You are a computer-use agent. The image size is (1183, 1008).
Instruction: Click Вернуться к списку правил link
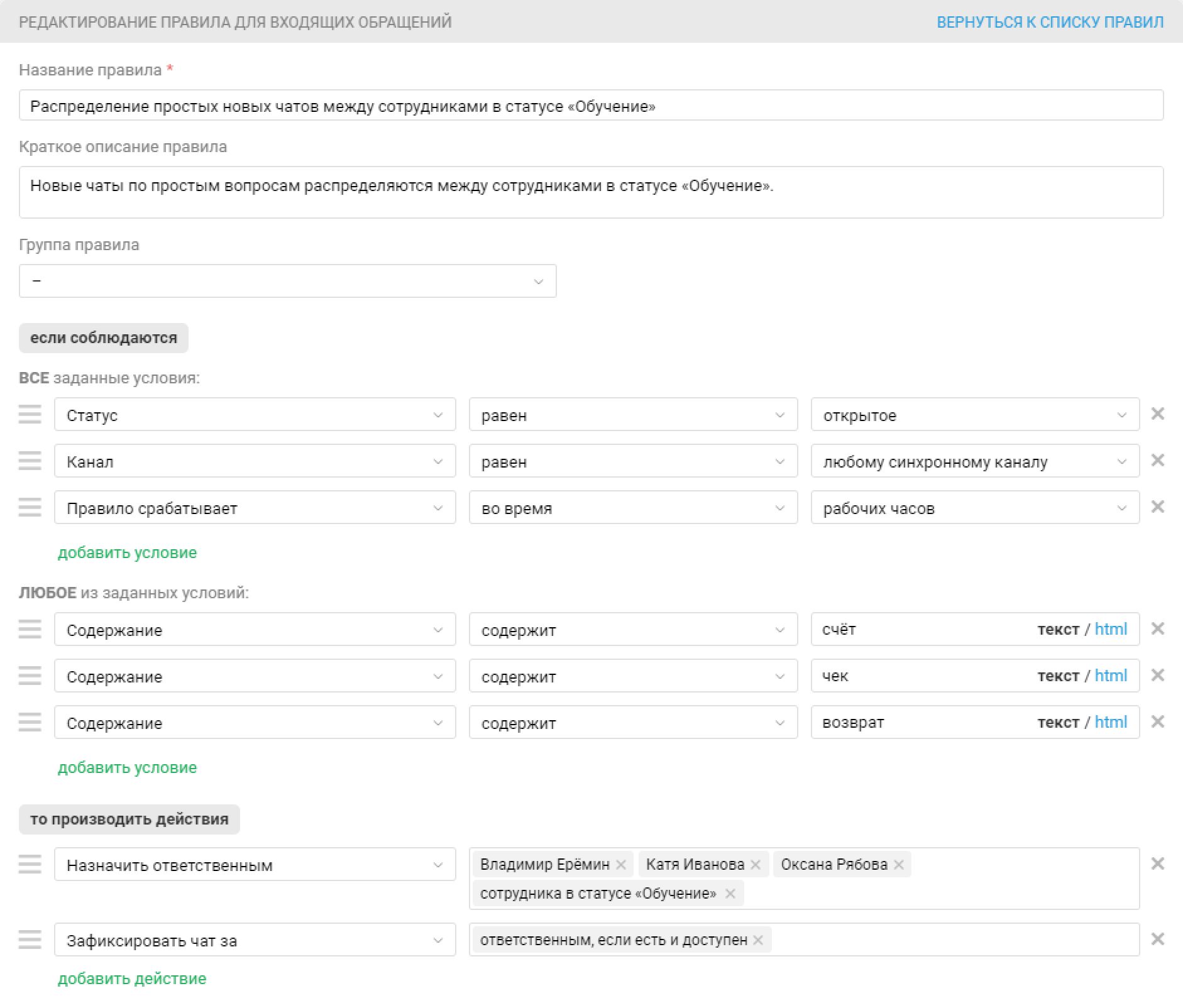click(x=1050, y=22)
